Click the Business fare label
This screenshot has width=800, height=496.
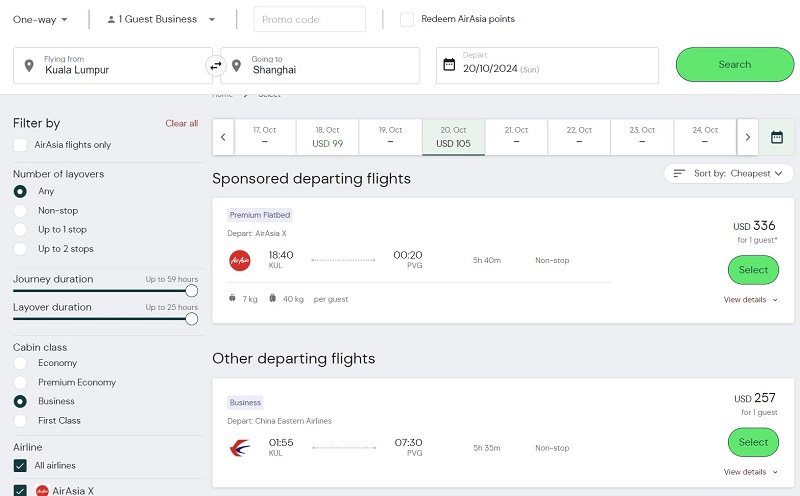point(245,403)
